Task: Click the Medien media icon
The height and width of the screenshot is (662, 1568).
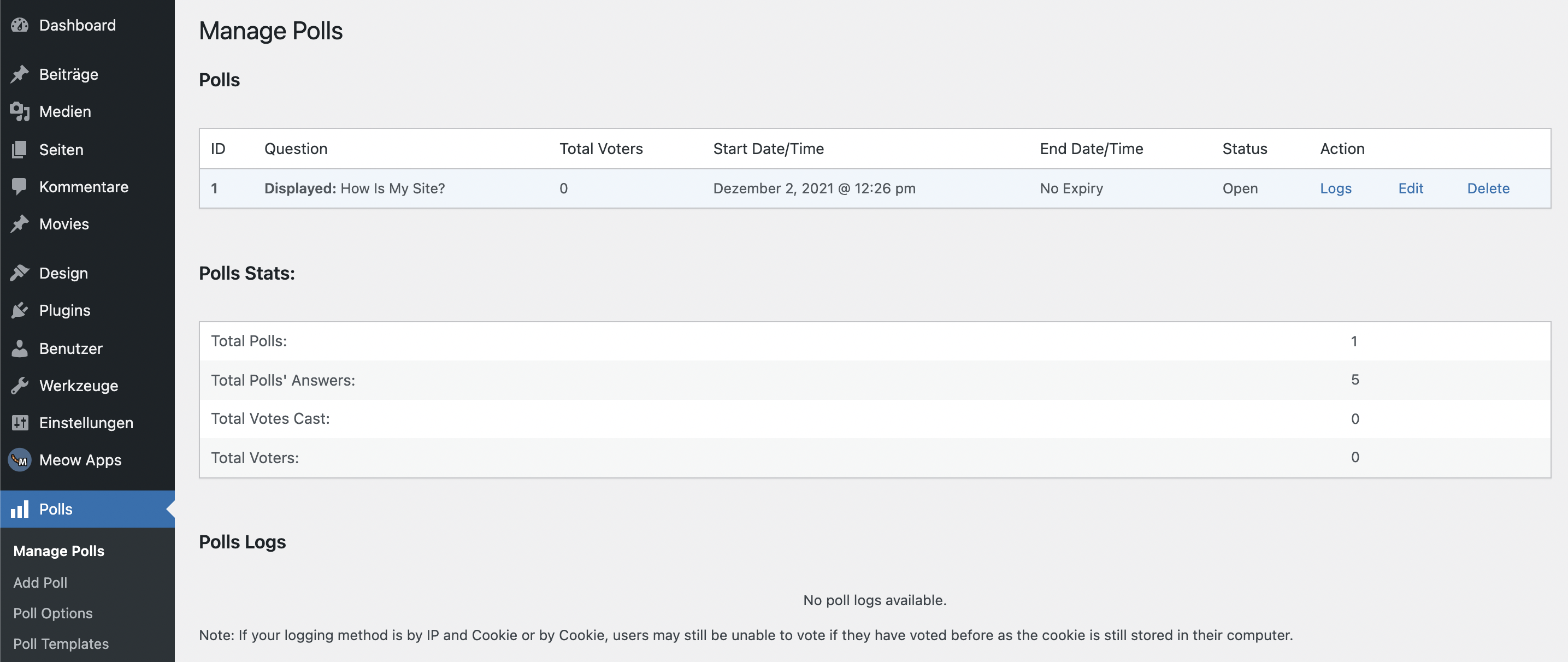Action: [x=20, y=111]
